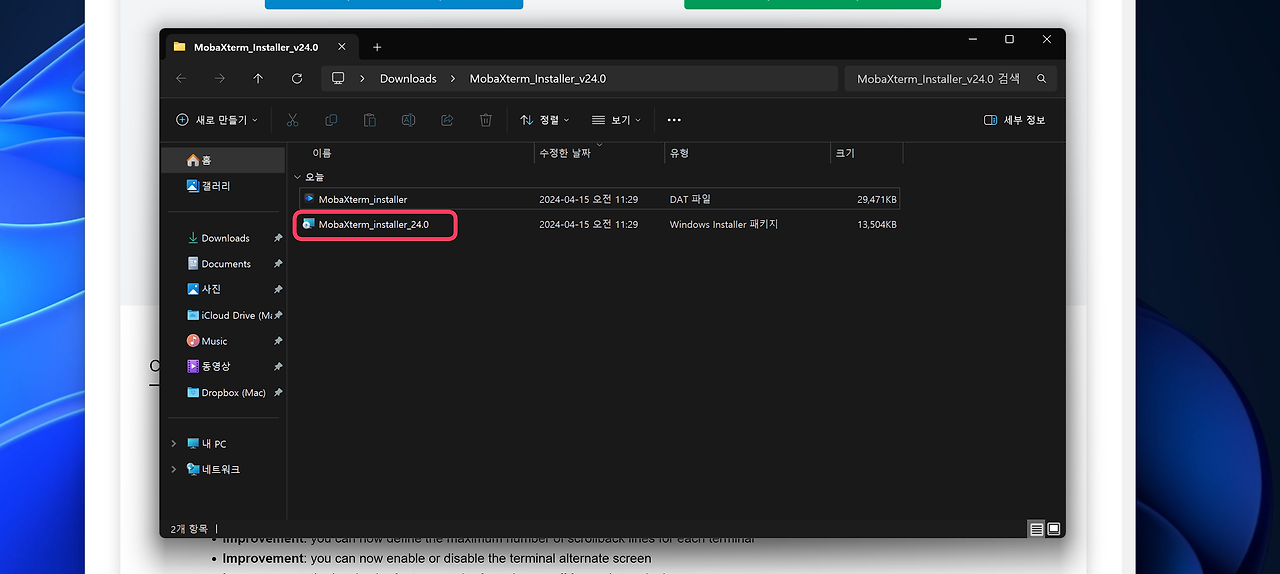Image resolution: width=1280 pixels, height=574 pixels.
Task: Open 정렬 sort dropdown
Action: click(545, 120)
